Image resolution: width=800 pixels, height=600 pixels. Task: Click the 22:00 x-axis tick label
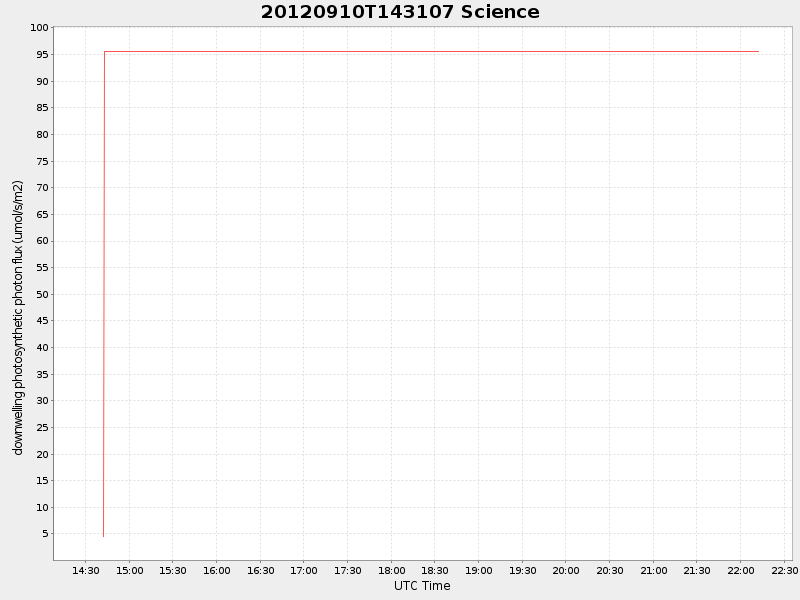(x=741, y=570)
